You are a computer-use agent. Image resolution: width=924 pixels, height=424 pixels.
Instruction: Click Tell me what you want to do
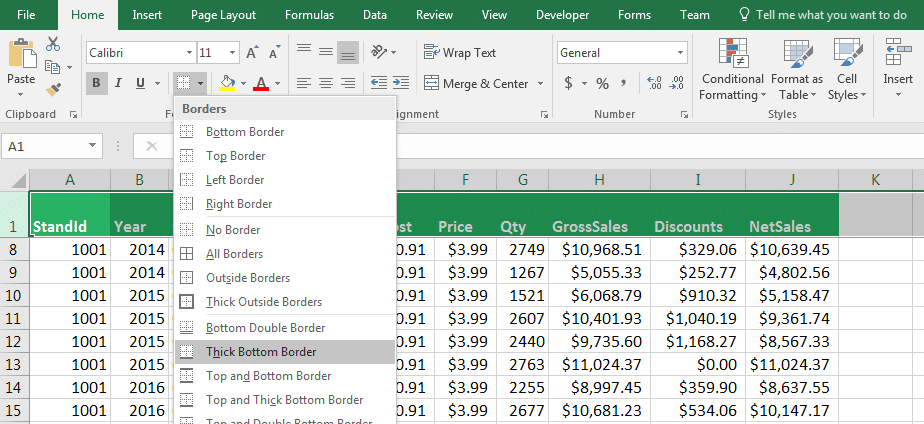pyautogui.click(x=823, y=15)
